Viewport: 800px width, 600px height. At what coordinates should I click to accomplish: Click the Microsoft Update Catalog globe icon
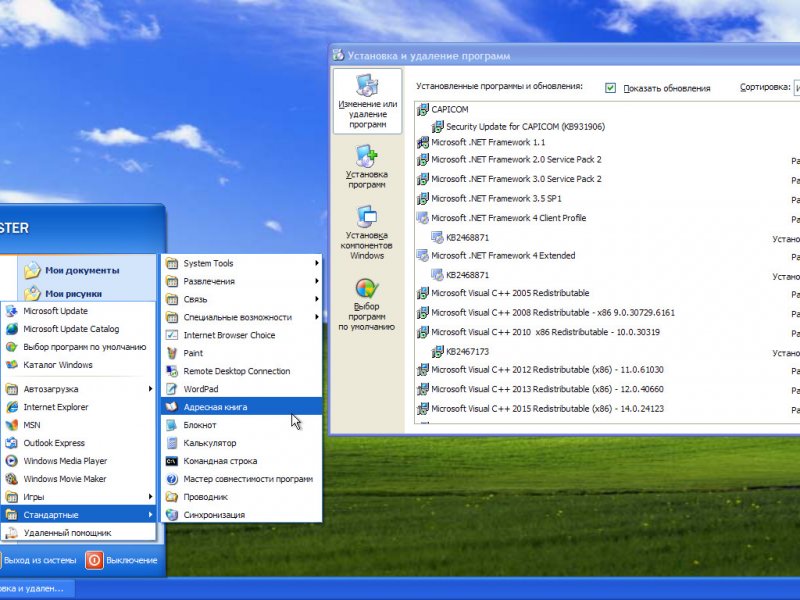(x=12, y=329)
